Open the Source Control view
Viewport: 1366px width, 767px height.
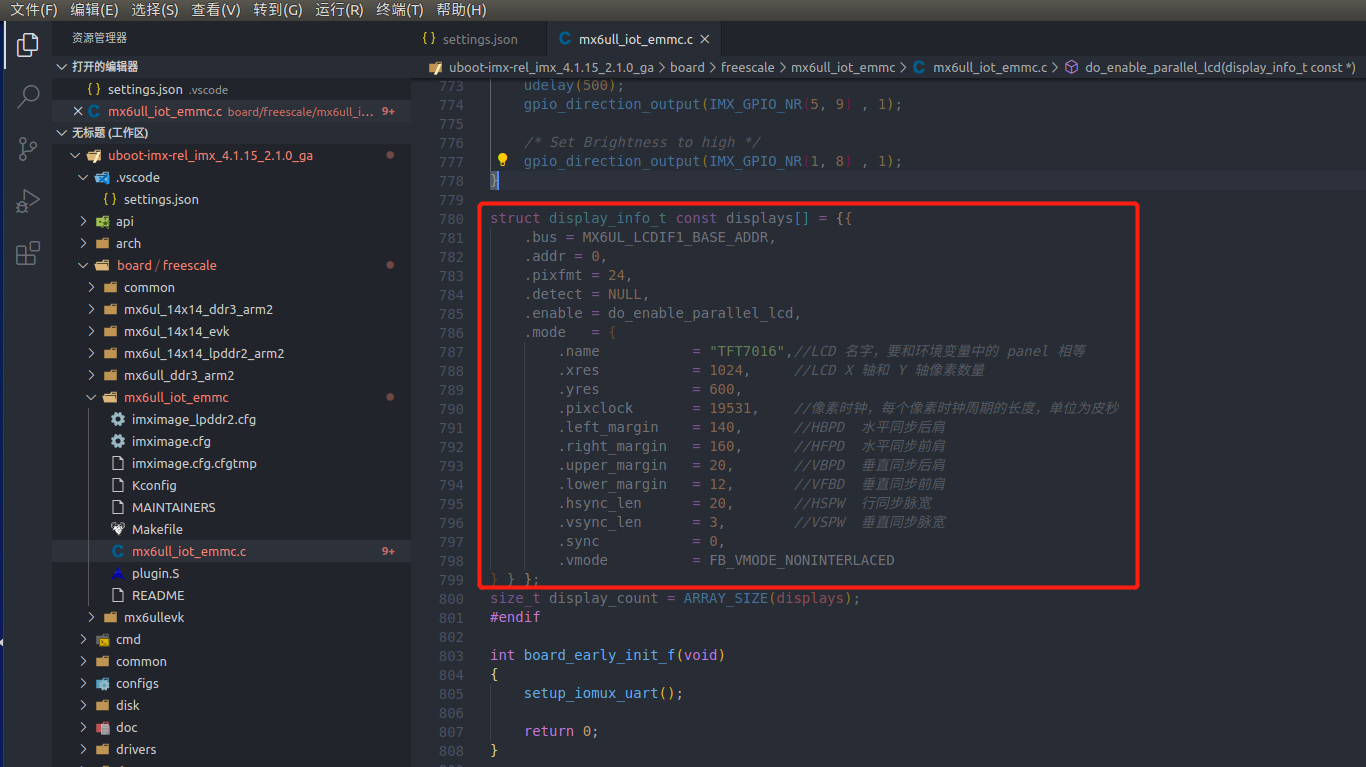tap(27, 148)
